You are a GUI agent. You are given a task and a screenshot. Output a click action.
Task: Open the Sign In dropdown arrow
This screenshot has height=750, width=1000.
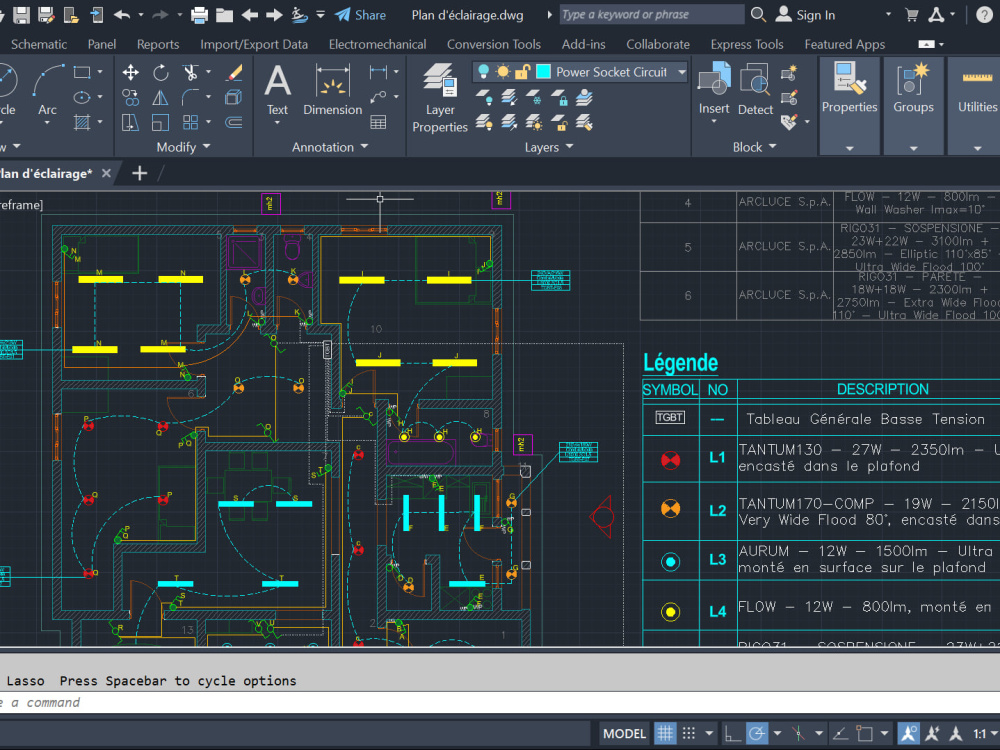pyautogui.click(x=888, y=15)
